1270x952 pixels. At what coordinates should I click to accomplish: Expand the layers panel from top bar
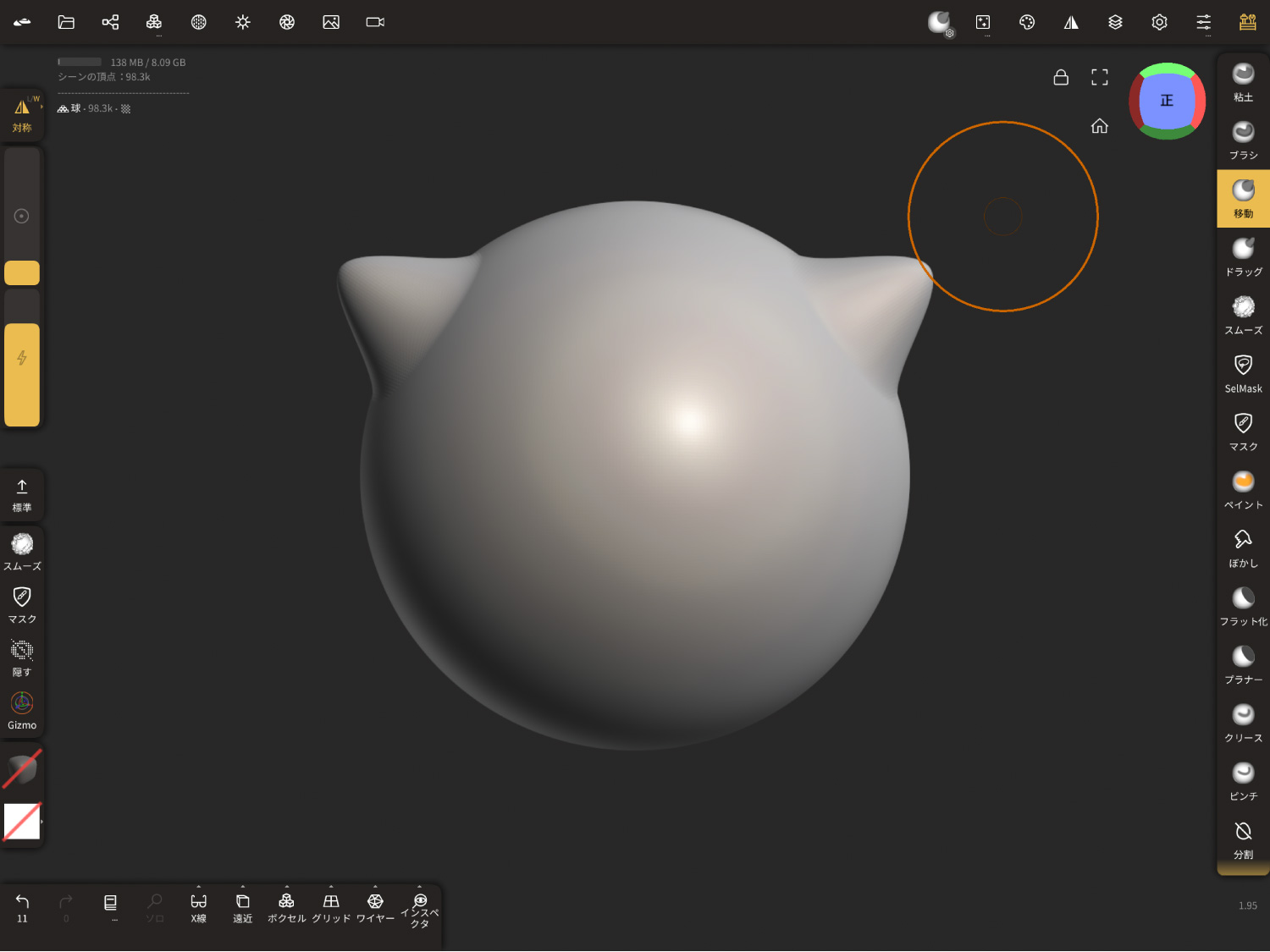(x=1115, y=22)
